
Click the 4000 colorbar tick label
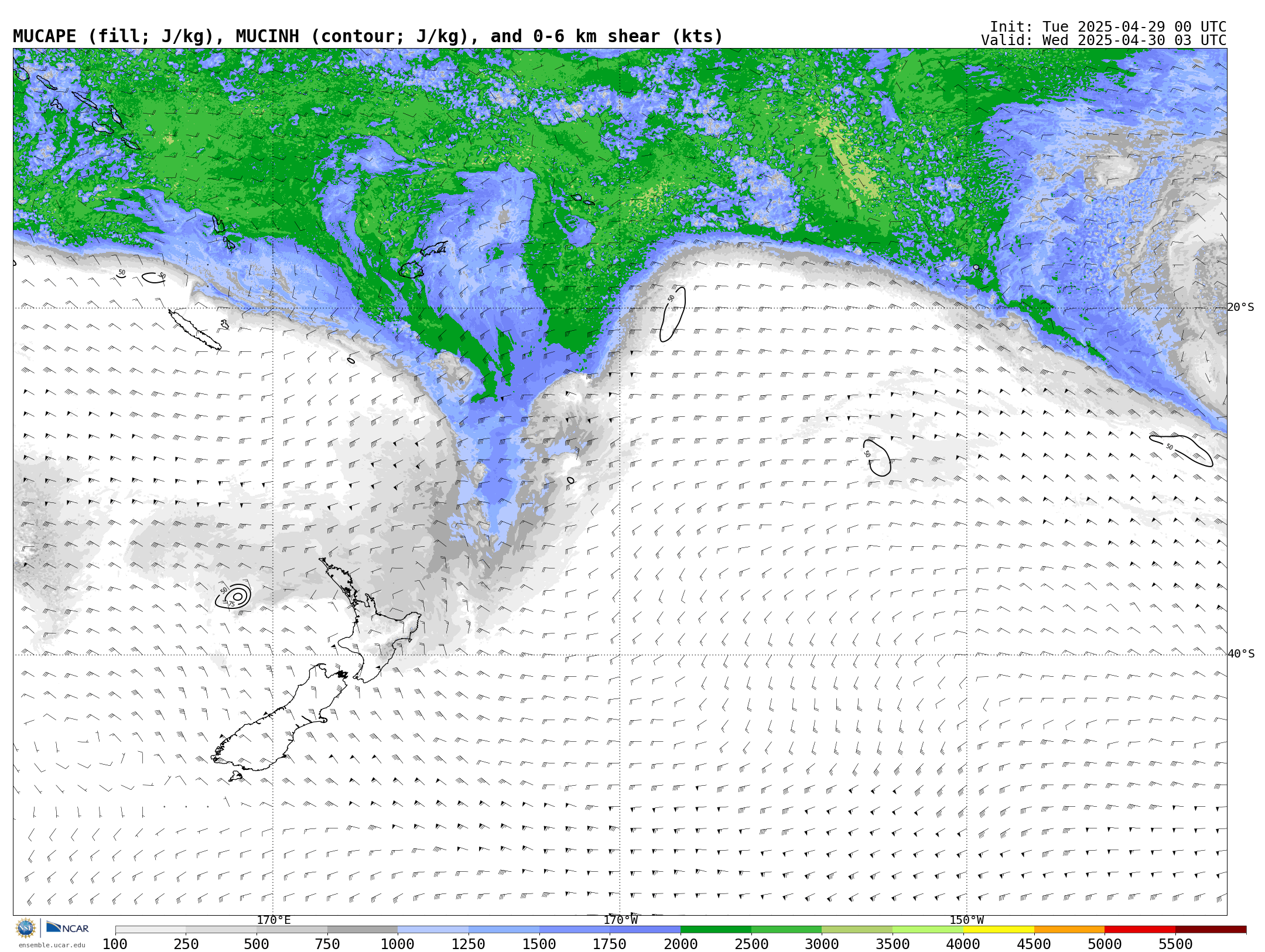pyautogui.click(x=963, y=944)
